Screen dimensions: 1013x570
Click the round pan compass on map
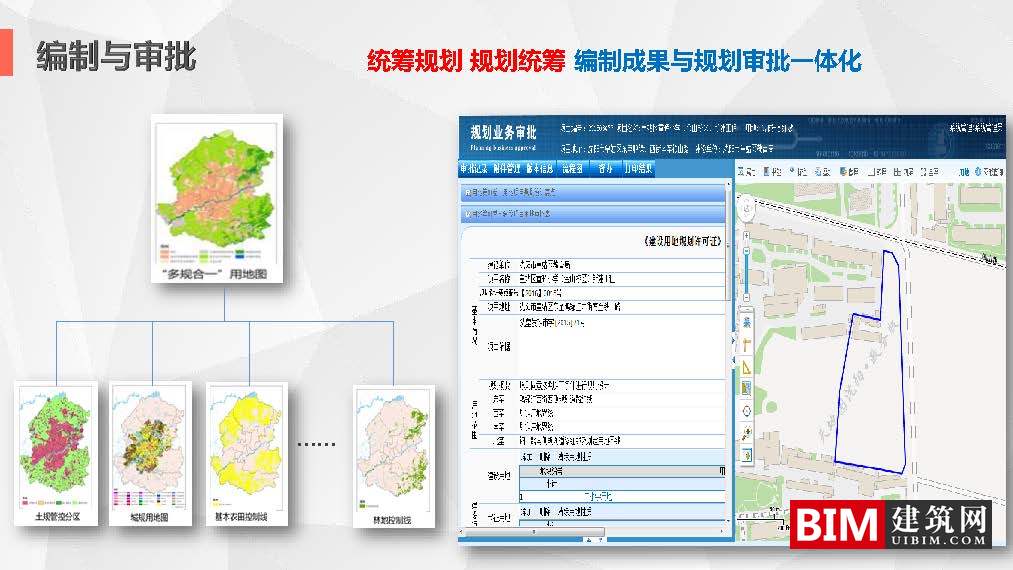pyautogui.click(x=747, y=208)
